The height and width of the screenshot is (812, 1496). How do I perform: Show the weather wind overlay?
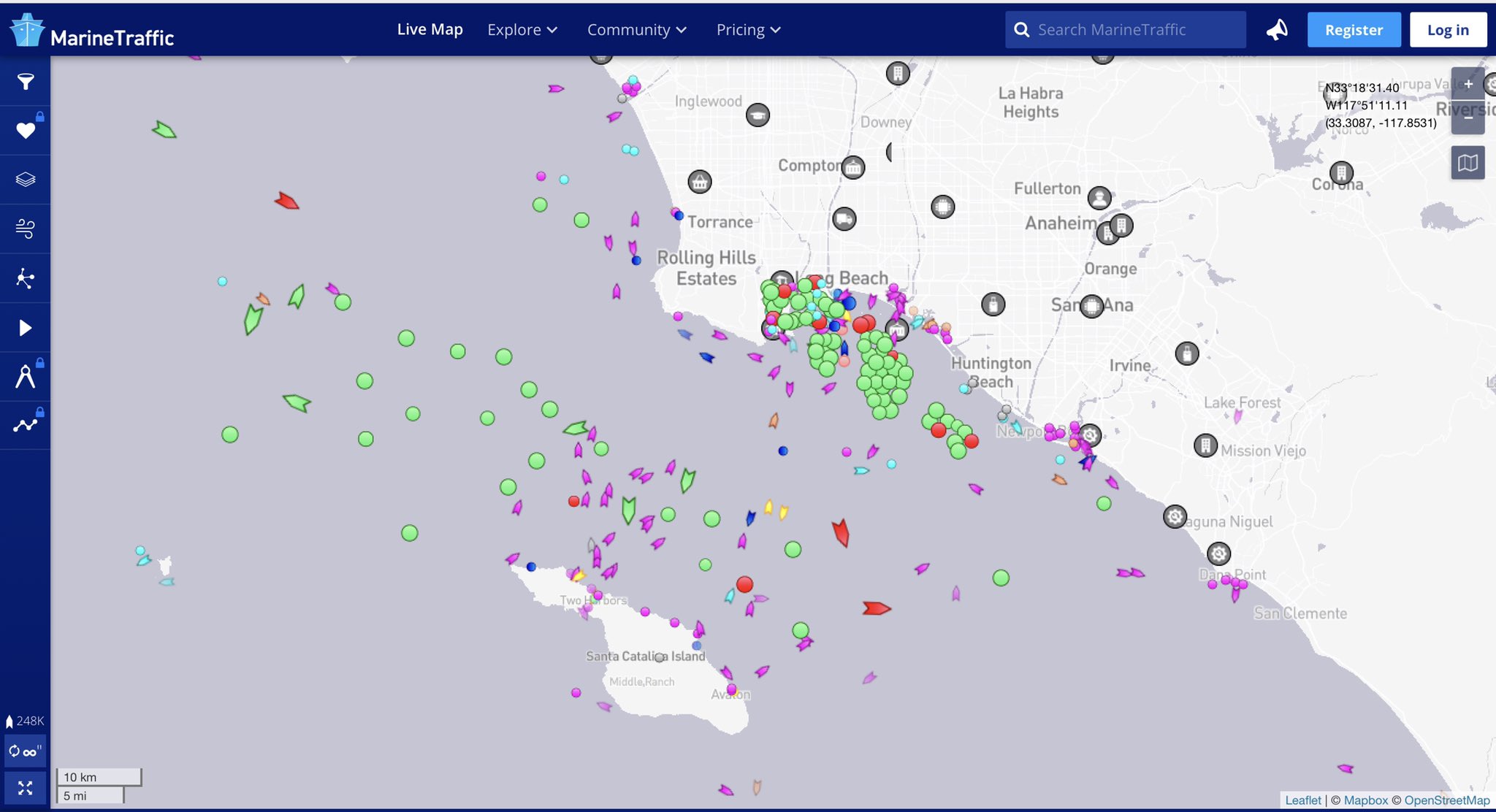[x=25, y=228]
